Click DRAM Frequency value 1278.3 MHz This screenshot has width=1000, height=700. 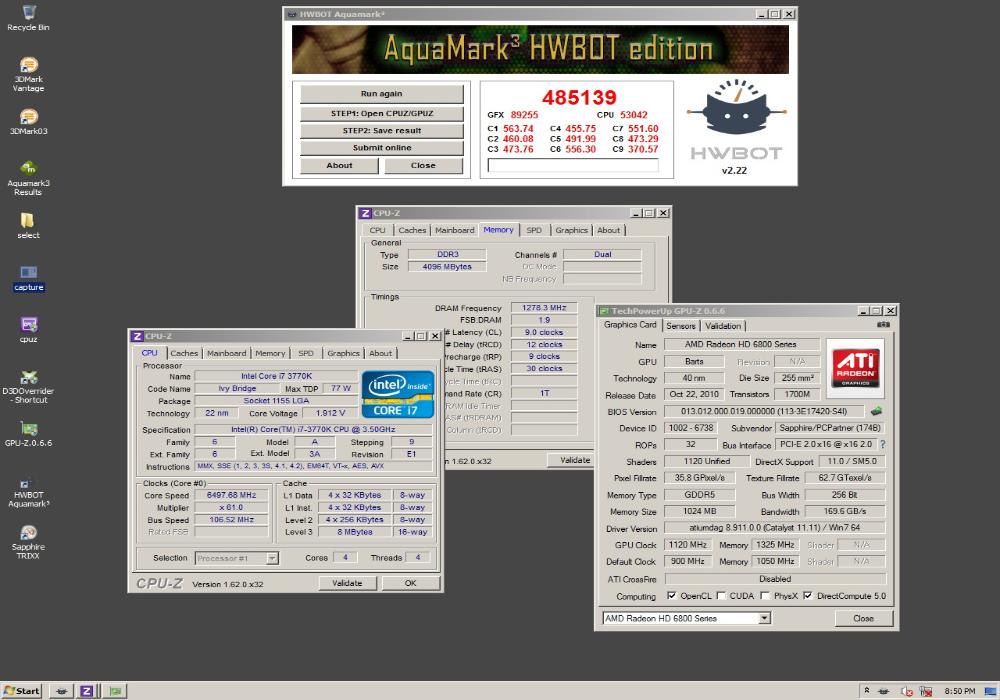pos(544,307)
